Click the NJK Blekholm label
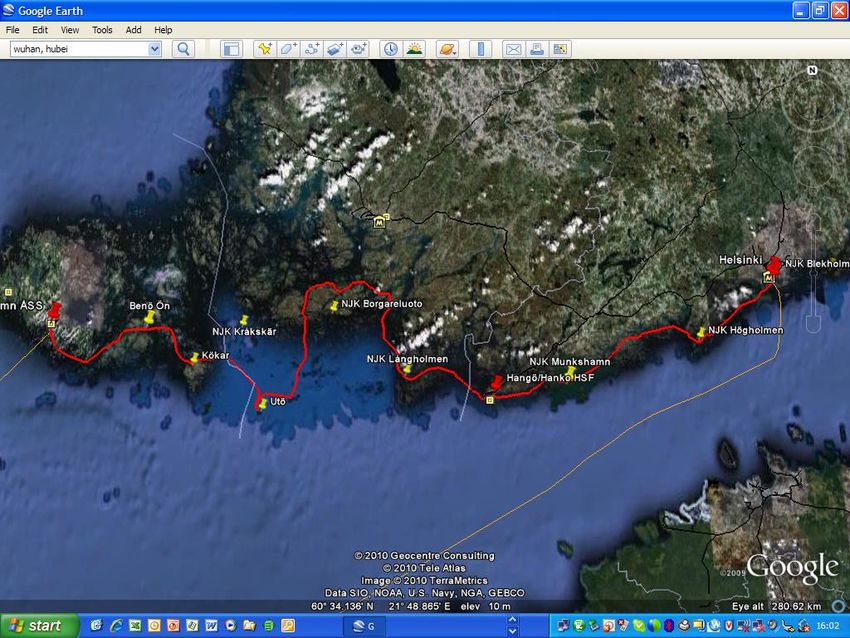The height and width of the screenshot is (638, 850). [817, 263]
